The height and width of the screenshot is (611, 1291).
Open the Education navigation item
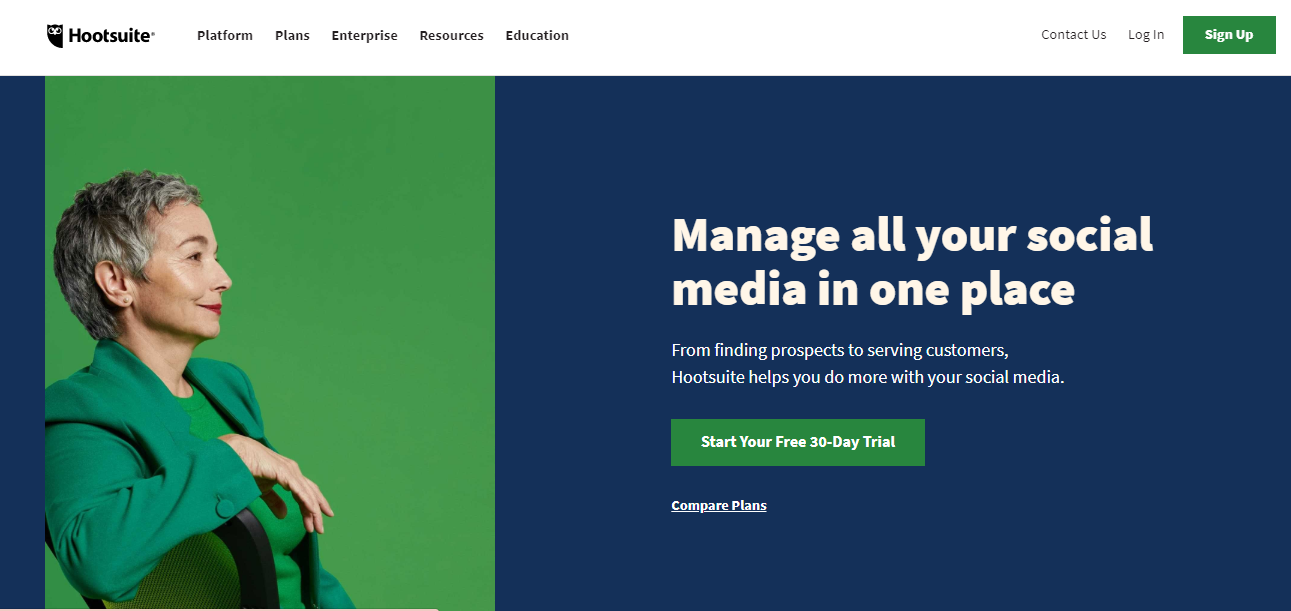tap(537, 35)
